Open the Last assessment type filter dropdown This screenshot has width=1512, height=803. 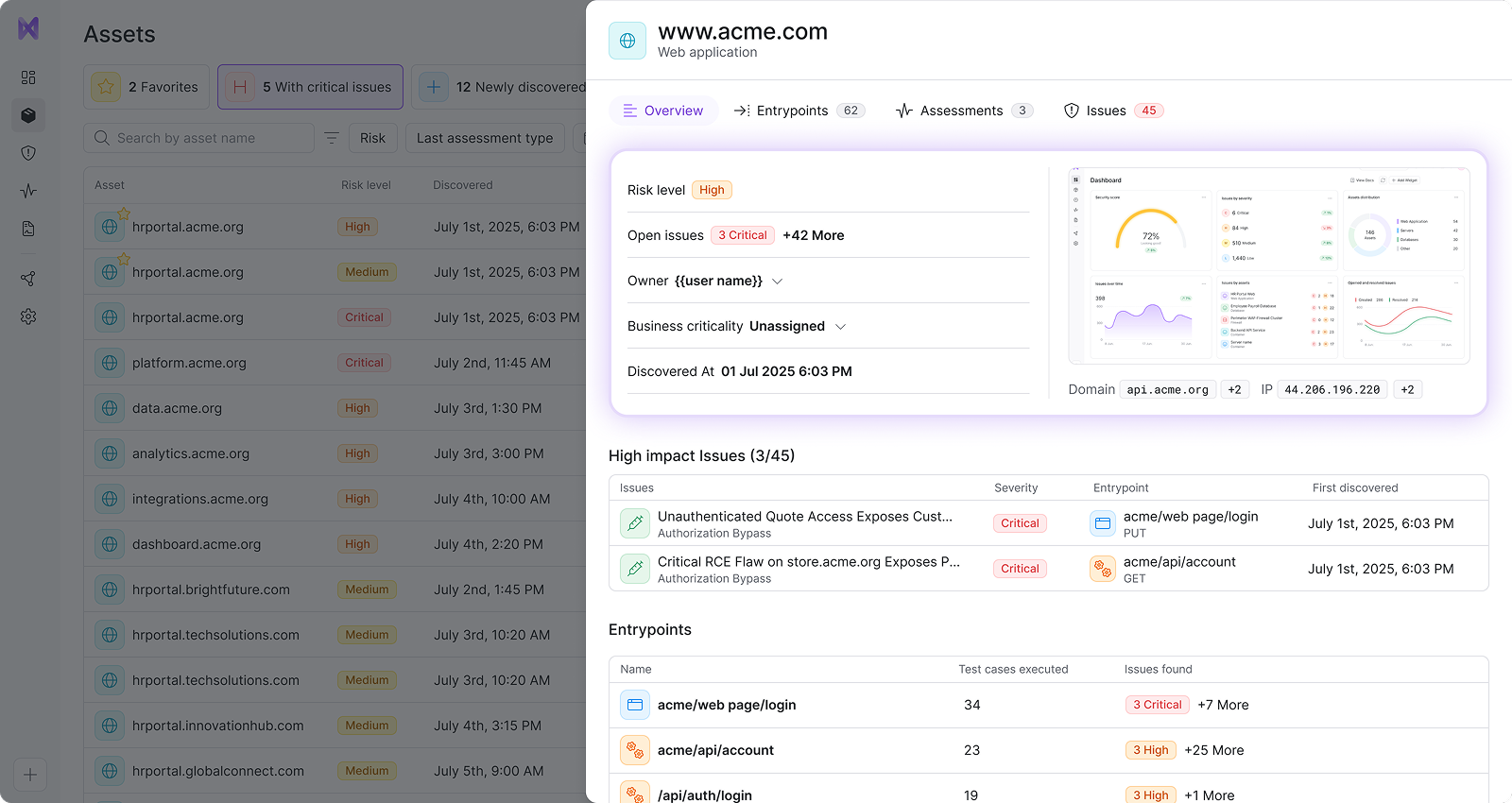pos(485,138)
